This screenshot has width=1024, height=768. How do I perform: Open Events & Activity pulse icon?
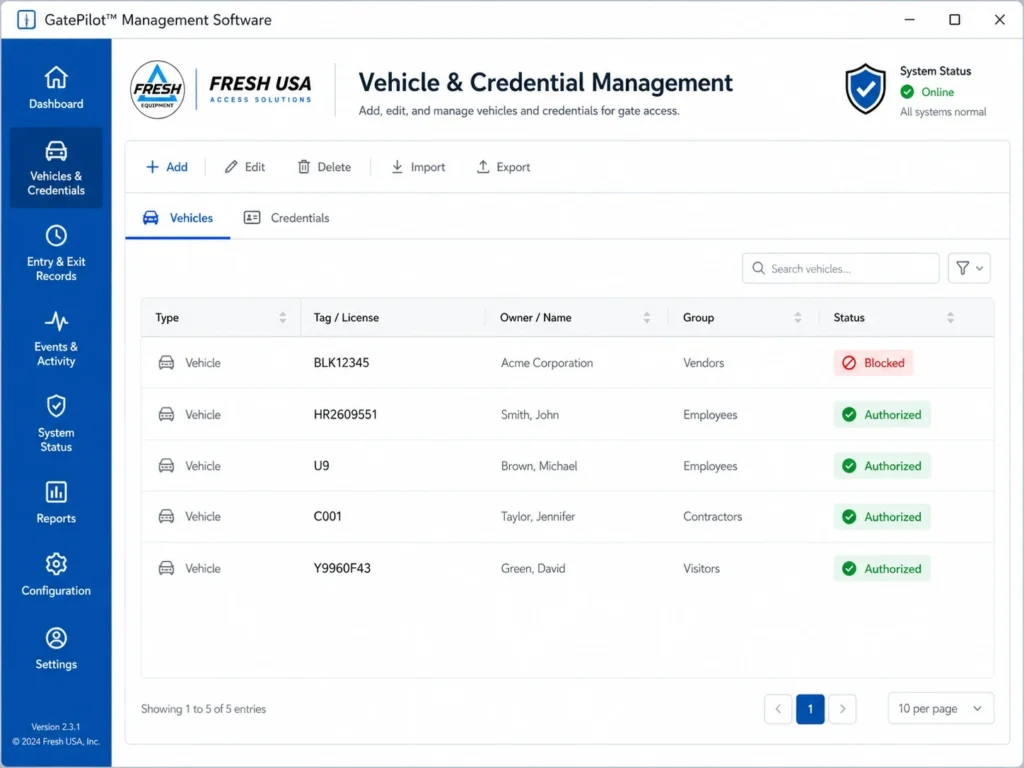[56, 321]
